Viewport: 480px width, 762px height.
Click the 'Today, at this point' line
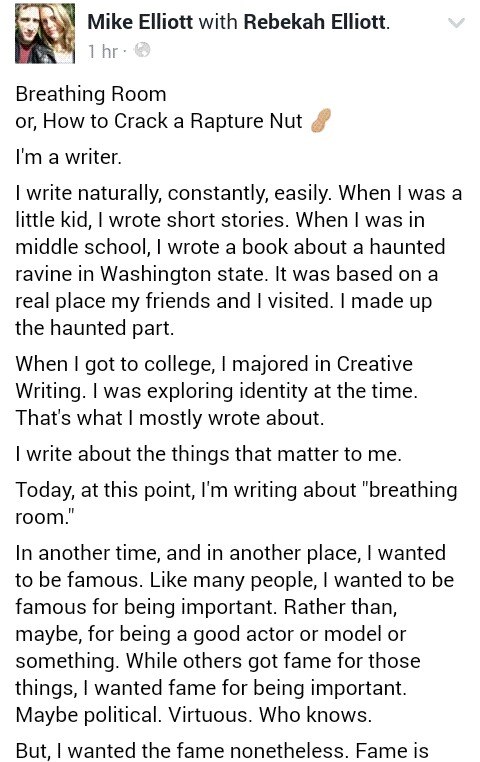coord(236,490)
